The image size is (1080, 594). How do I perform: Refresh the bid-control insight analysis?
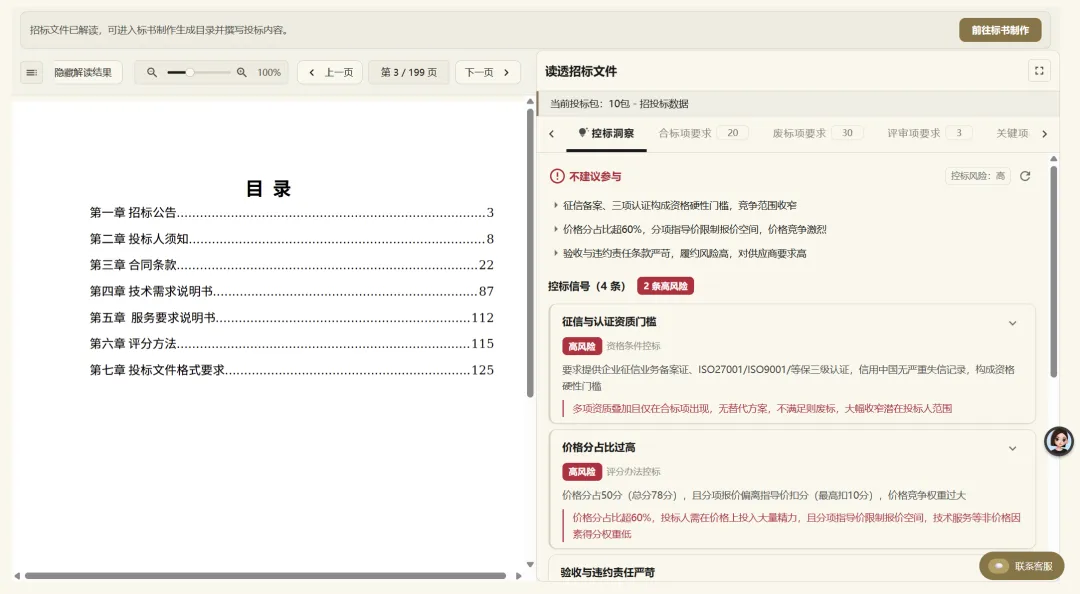tap(1025, 176)
